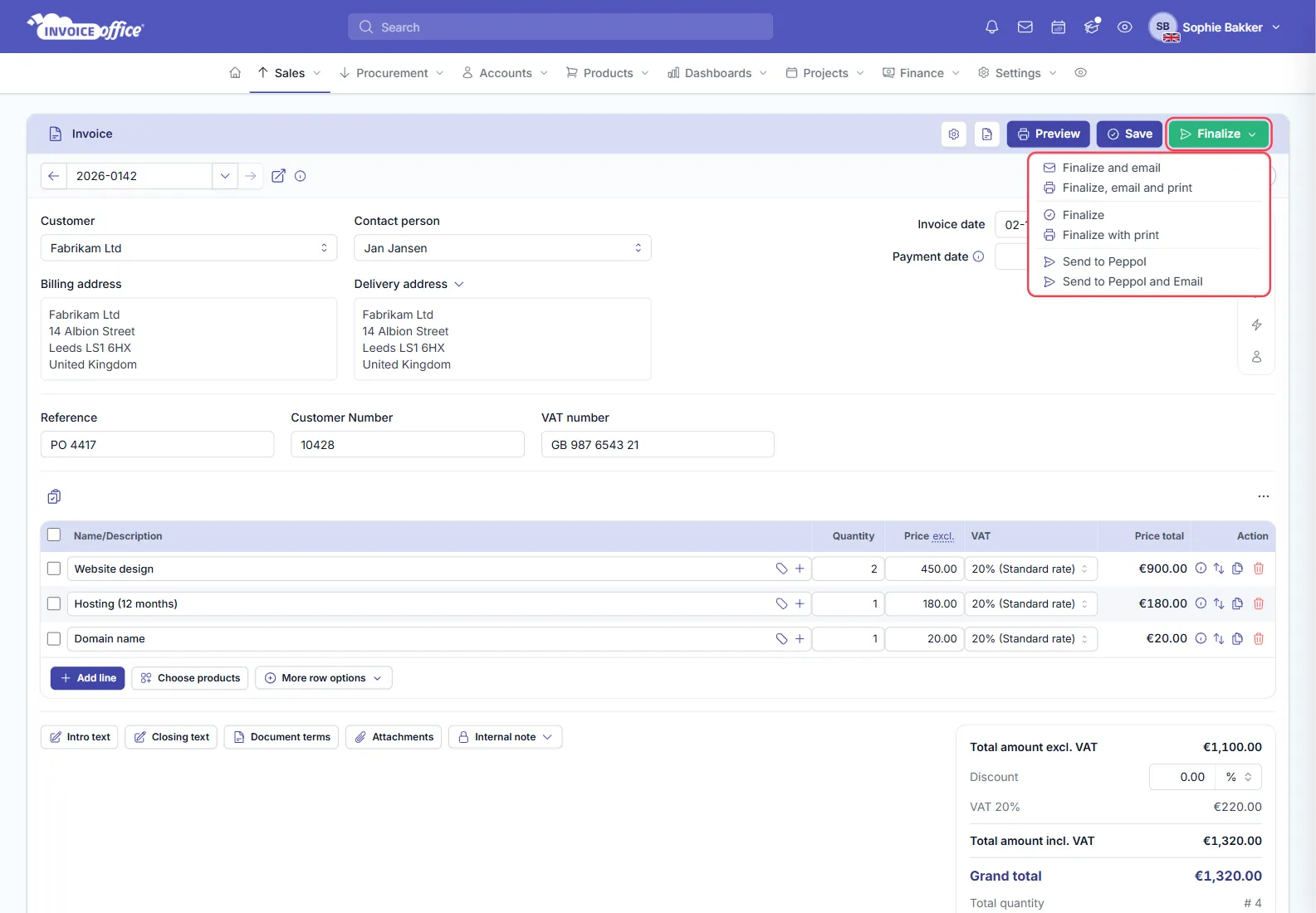
Task: Click the Preview button
Action: [1049, 134]
